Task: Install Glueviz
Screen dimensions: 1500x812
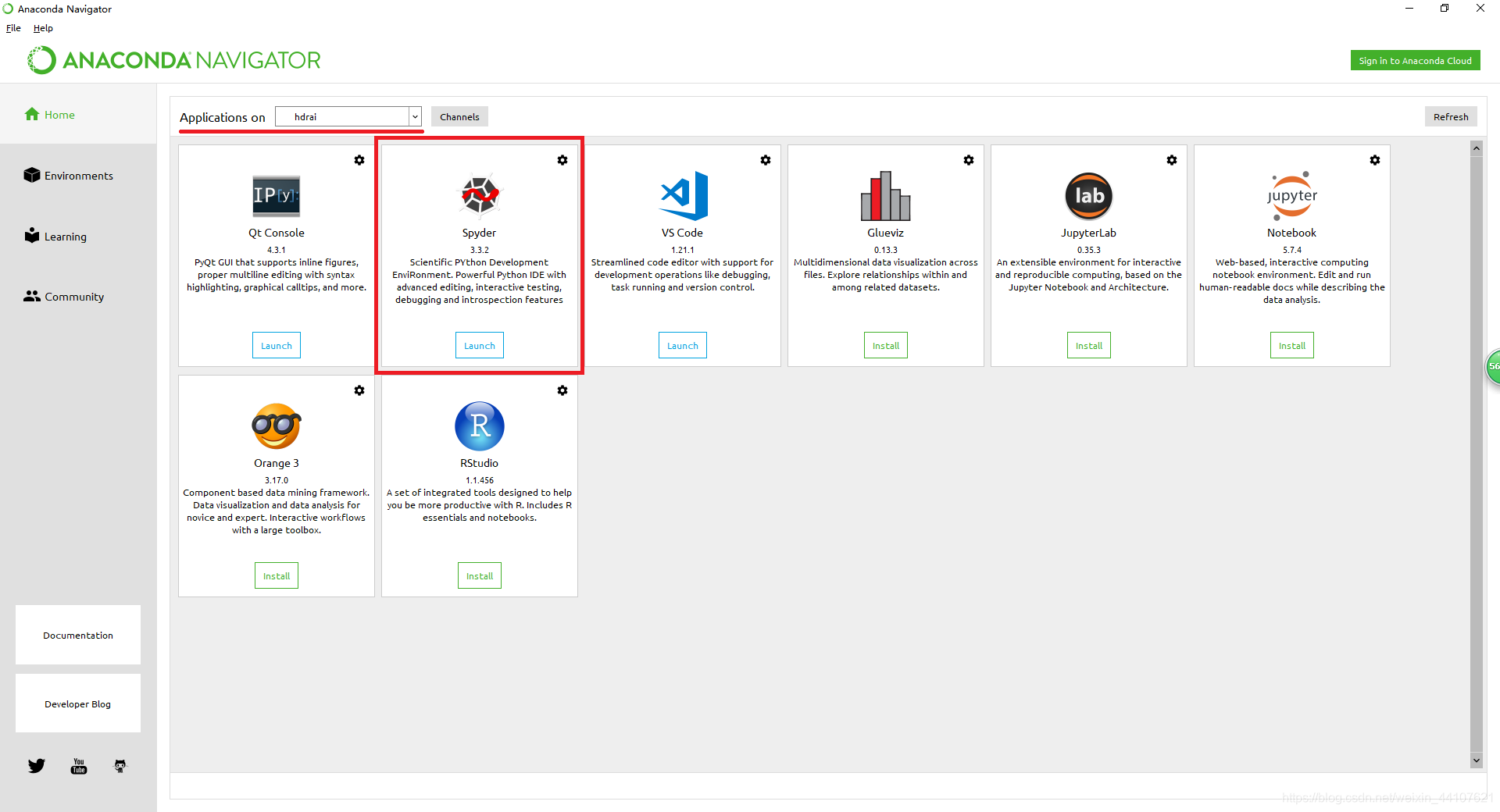Action: click(x=886, y=346)
